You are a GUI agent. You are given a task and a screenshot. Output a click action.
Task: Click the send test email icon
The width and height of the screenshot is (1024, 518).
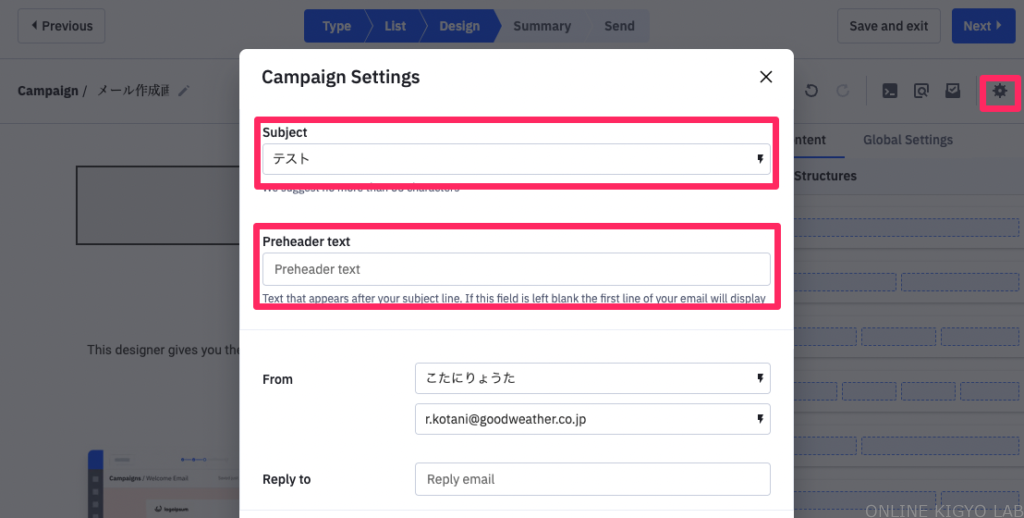click(953, 91)
